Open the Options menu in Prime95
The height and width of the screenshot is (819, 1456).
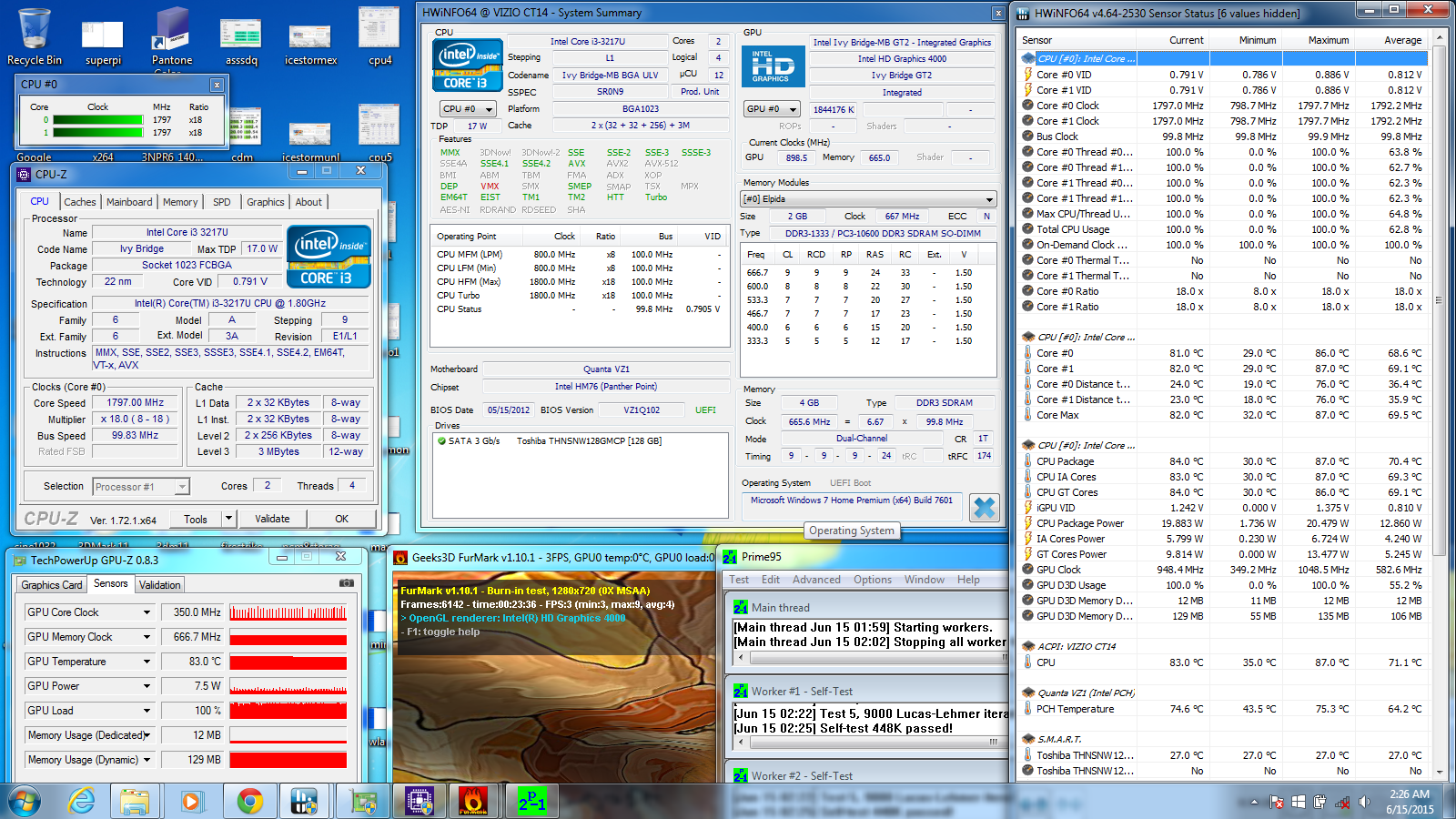[873, 580]
